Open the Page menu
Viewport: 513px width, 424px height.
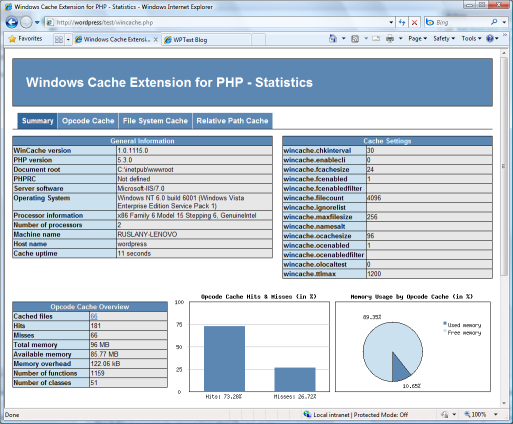tap(417, 39)
